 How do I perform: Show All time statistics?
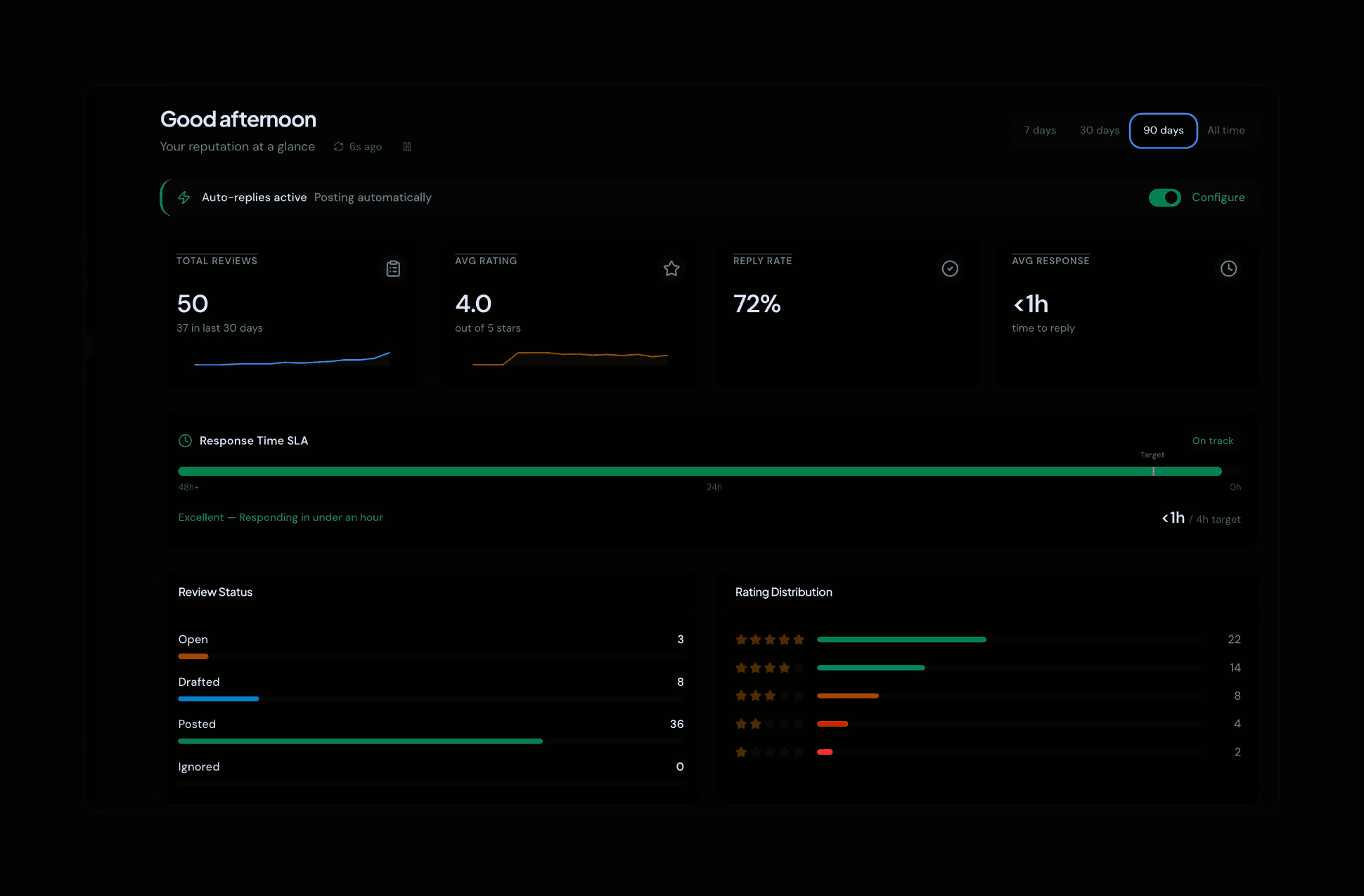(x=1225, y=131)
